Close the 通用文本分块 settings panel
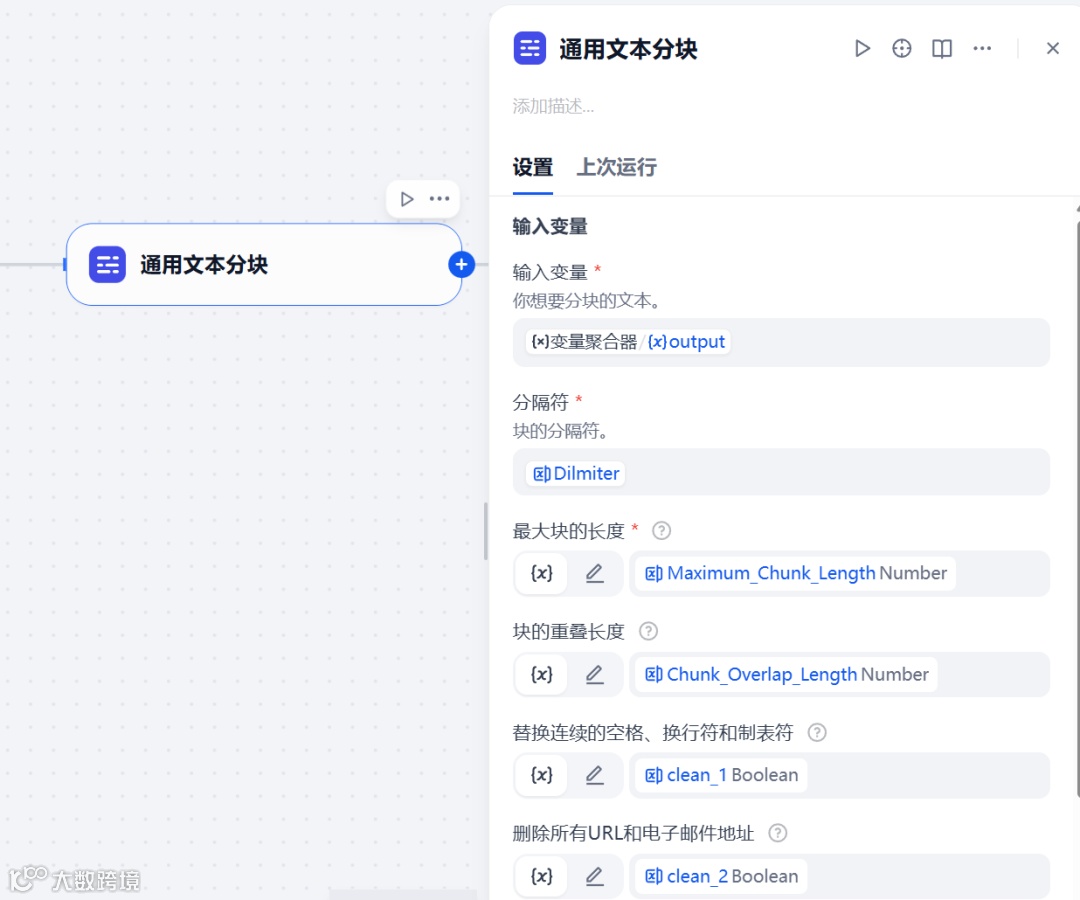This screenshot has width=1080, height=900. 1052,48
